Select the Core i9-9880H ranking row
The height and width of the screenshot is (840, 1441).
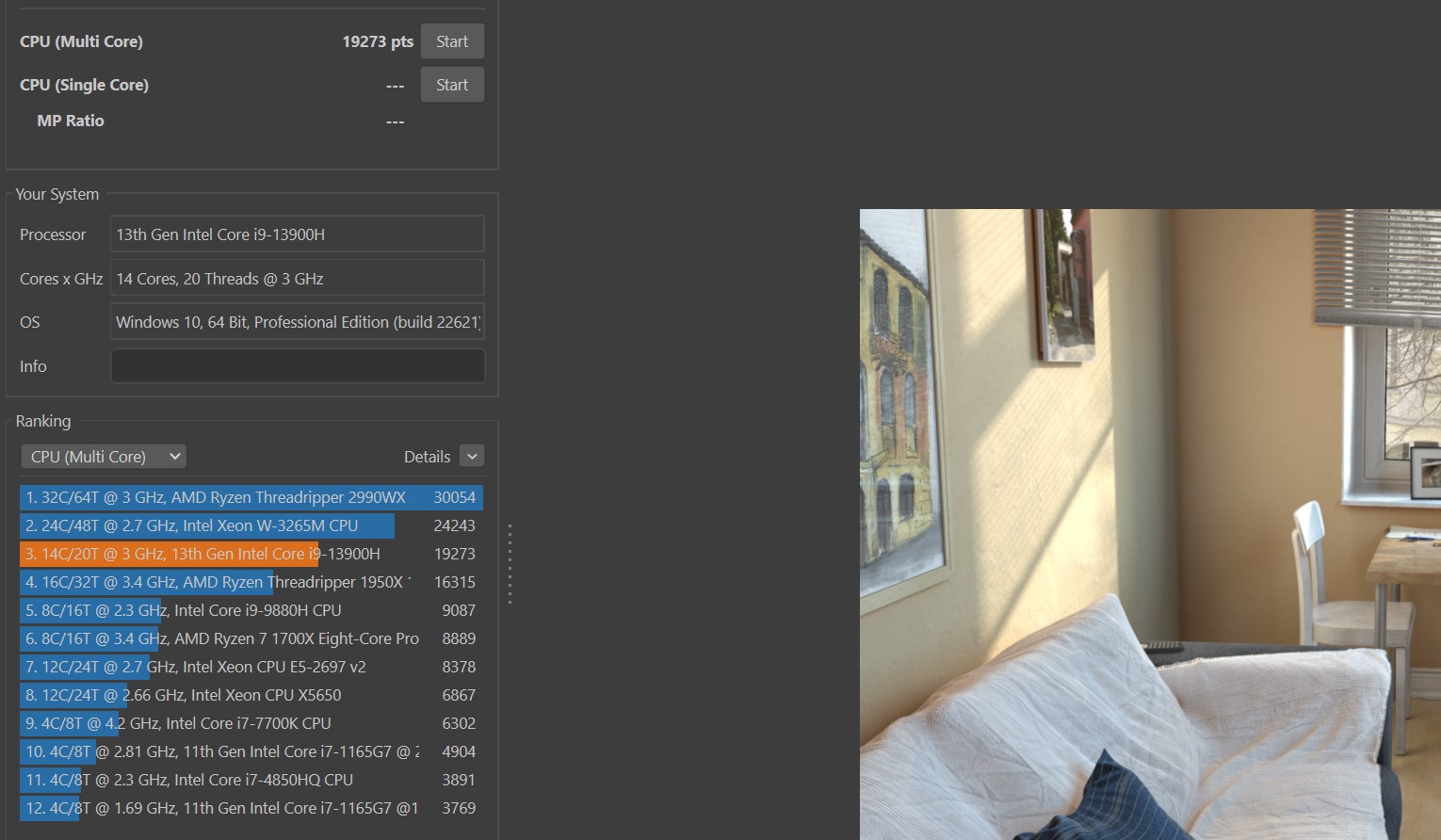tap(251, 610)
